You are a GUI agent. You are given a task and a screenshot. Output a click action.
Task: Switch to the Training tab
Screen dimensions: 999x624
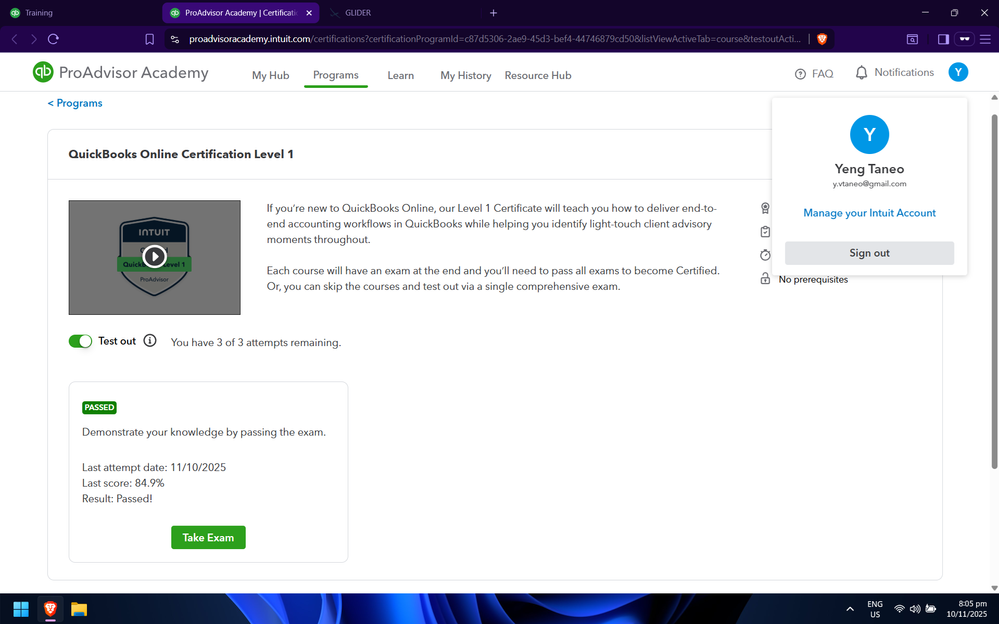tap(80, 13)
